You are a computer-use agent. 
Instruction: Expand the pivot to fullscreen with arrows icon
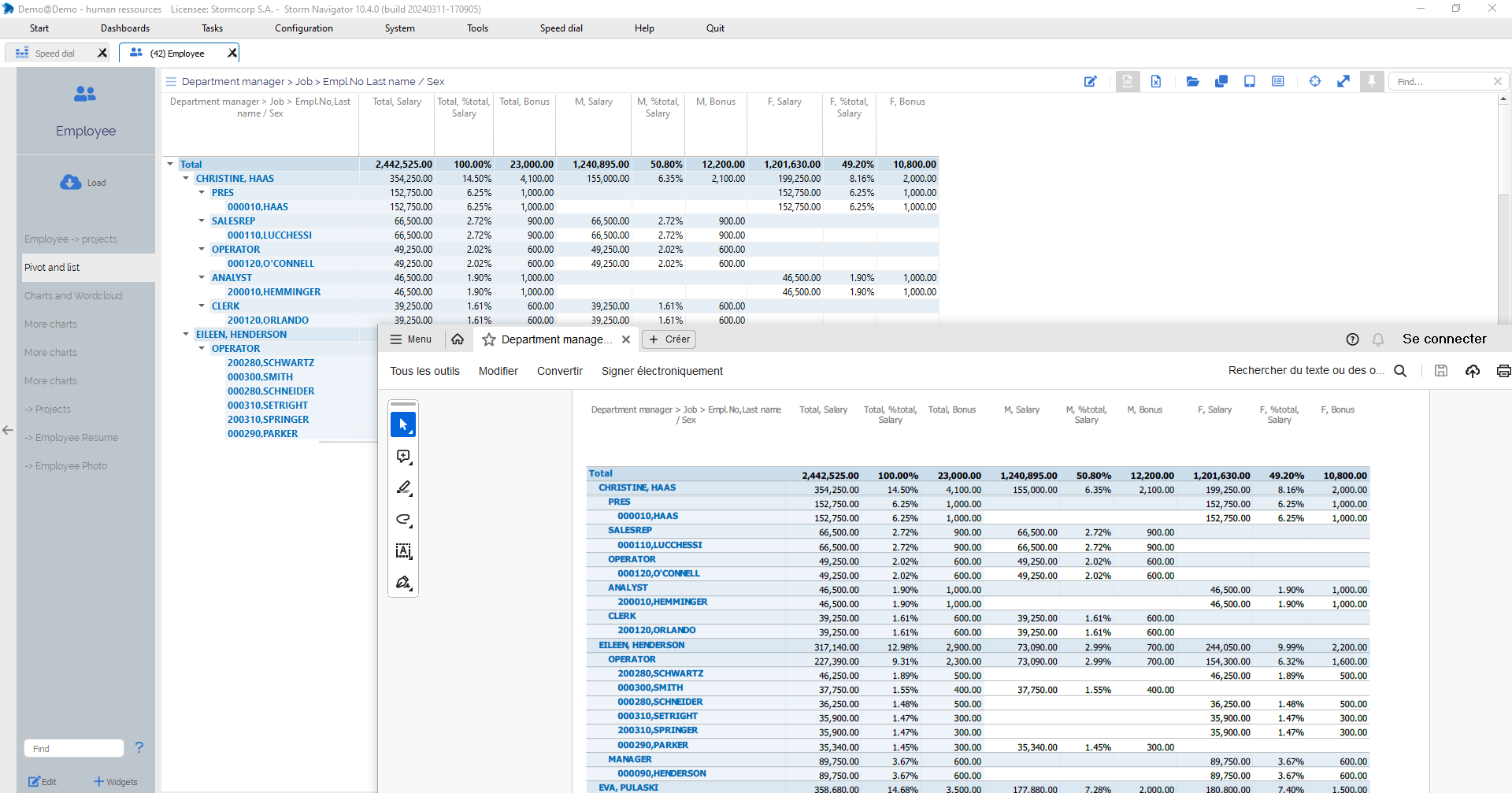1343,81
